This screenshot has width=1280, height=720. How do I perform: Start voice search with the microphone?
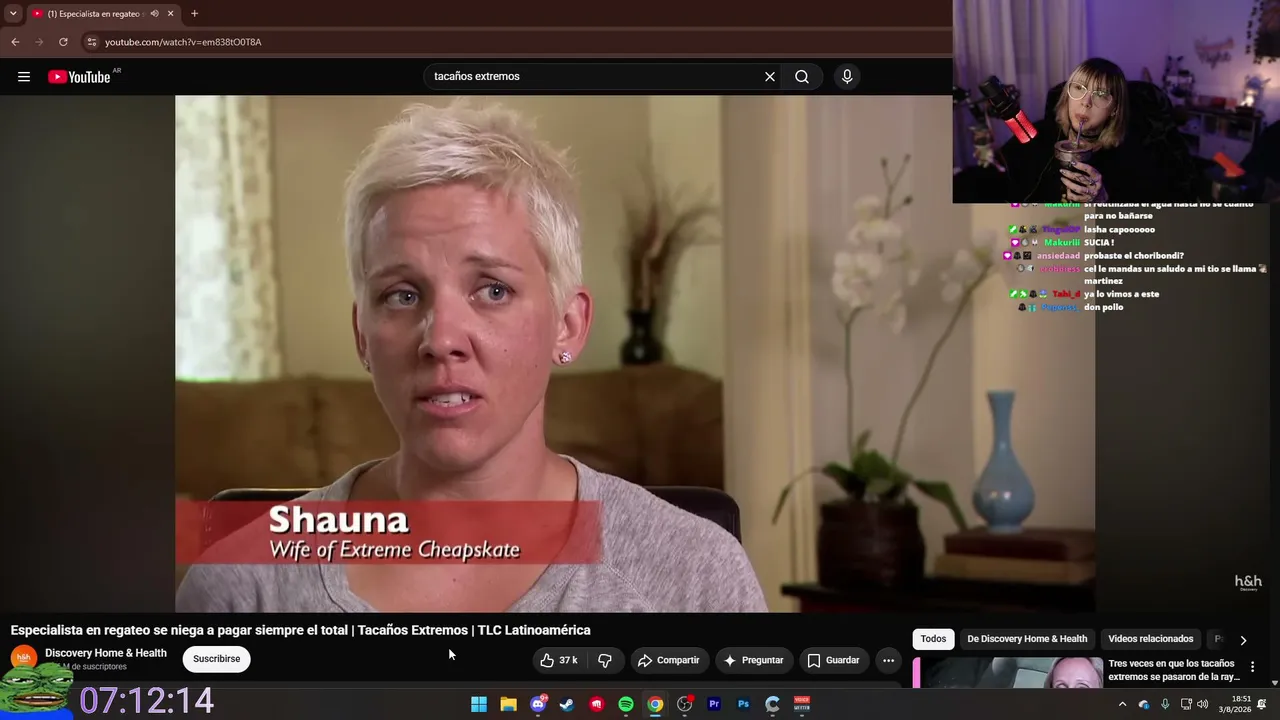click(847, 77)
